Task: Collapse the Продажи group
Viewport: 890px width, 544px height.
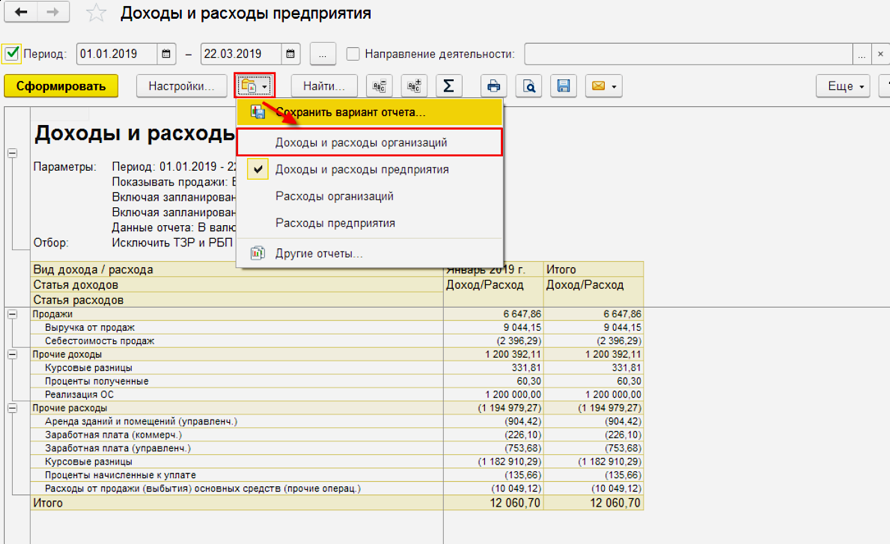Action: tap(12, 314)
